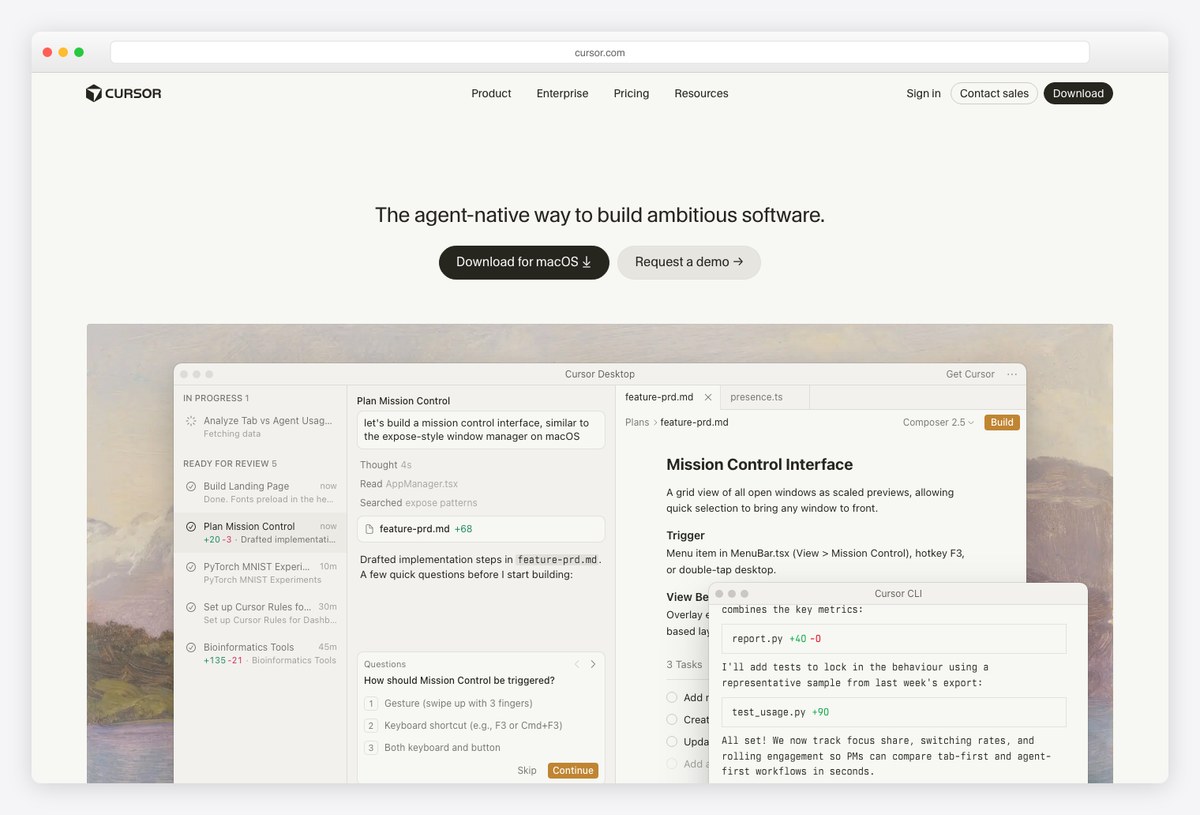Screen dimensions: 1200x815
Task: Click test_usage.py +90 in Cursor CLI
Action: click(x=894, y=712)
